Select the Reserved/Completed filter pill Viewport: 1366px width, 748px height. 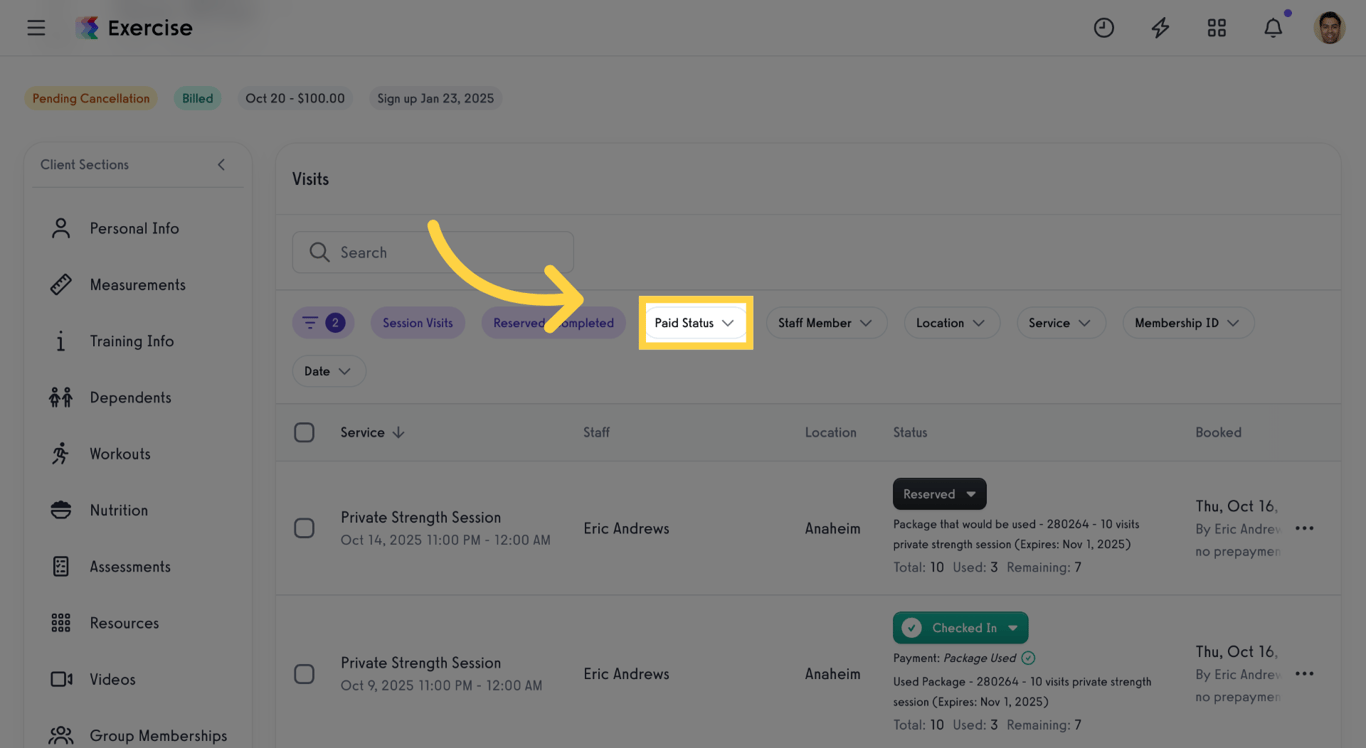[553, 322]
